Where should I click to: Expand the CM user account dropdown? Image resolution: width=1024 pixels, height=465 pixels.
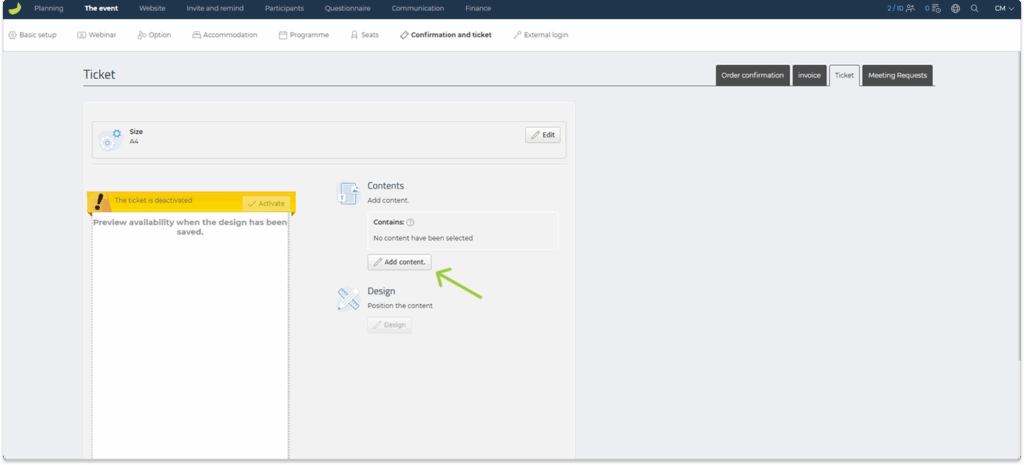coord(1004,8)
